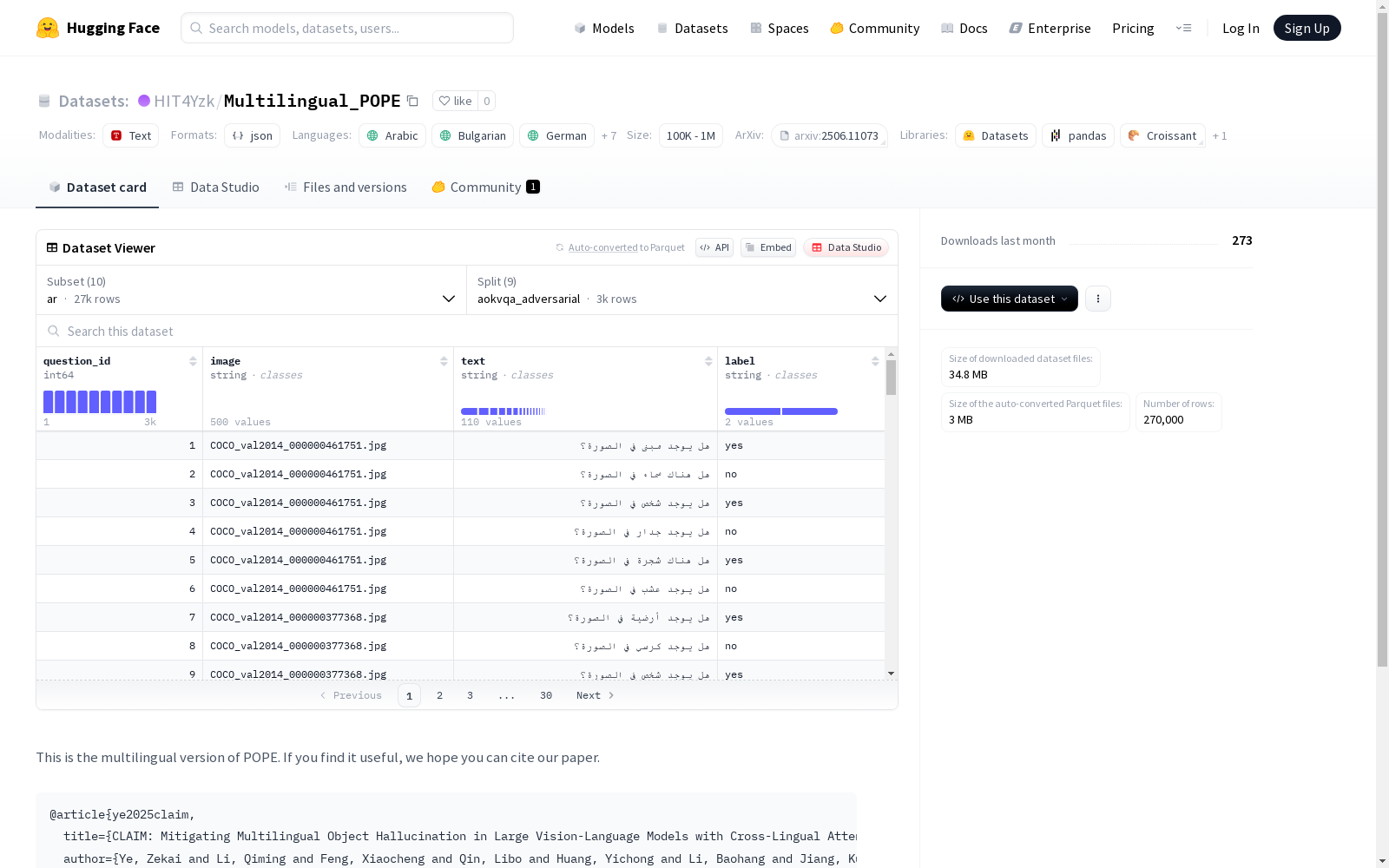
Task: Click the HIT4Yzk author link
Action: [x=184, y=101]
